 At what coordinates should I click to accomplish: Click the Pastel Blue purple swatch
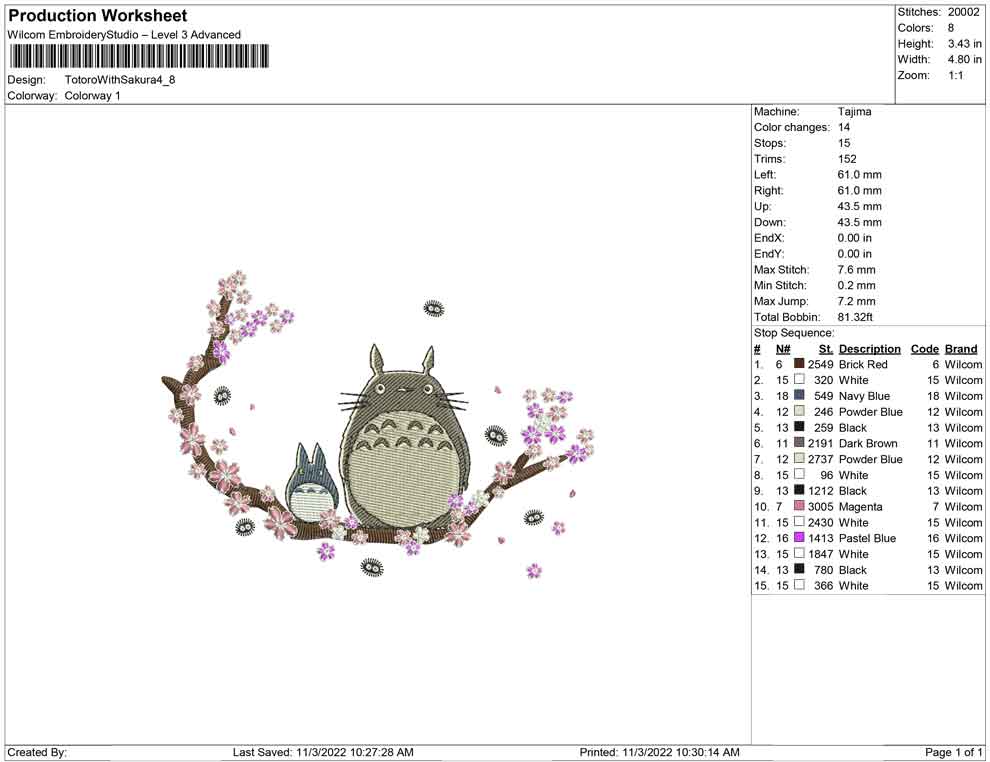click(799, 537)
